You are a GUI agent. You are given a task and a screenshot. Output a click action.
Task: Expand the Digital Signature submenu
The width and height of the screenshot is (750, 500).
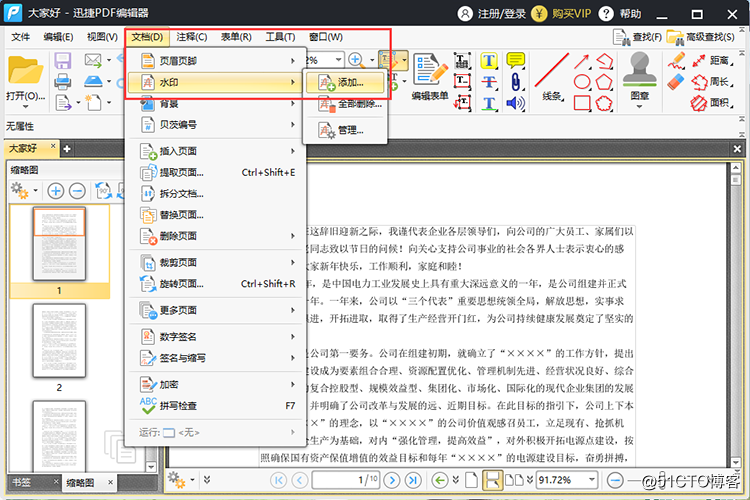[x=292, y=337]
